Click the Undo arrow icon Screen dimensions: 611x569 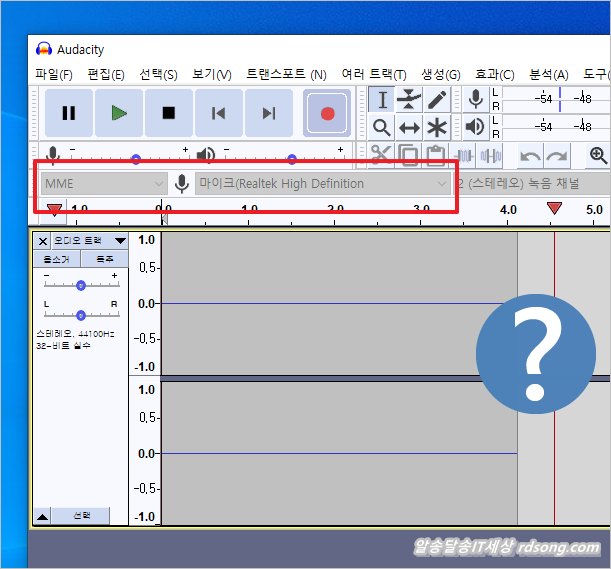tap(530, 156)
